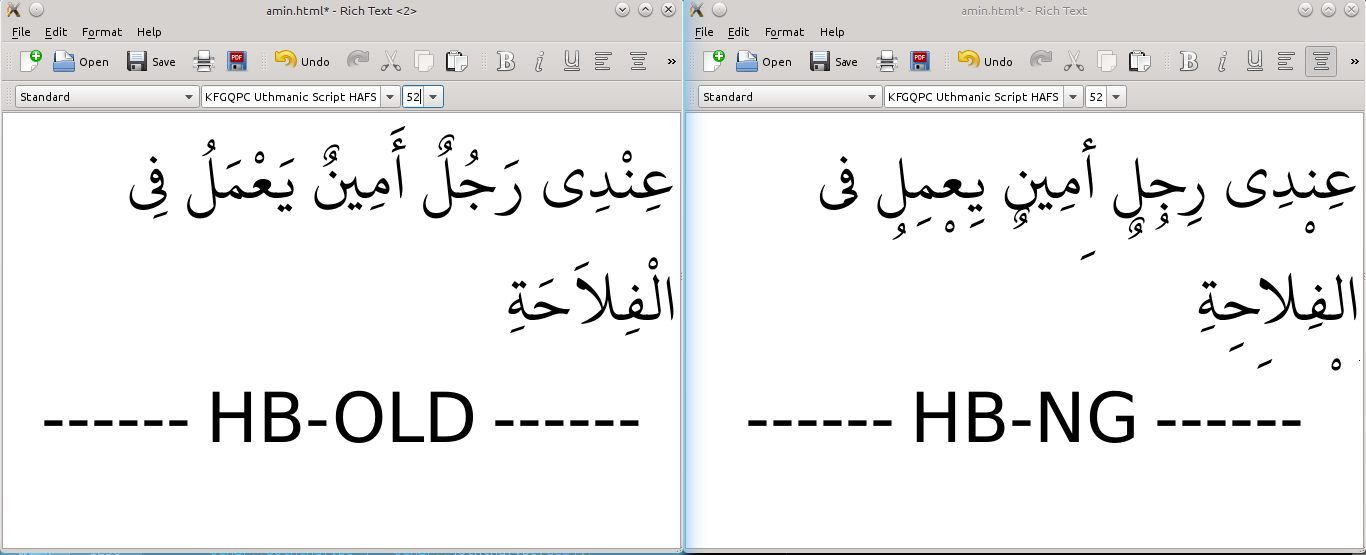Viewport: 1366px width, 555px height.
Task: Open Standard style dropdown in left window
Action: click(x=107, y=97)
